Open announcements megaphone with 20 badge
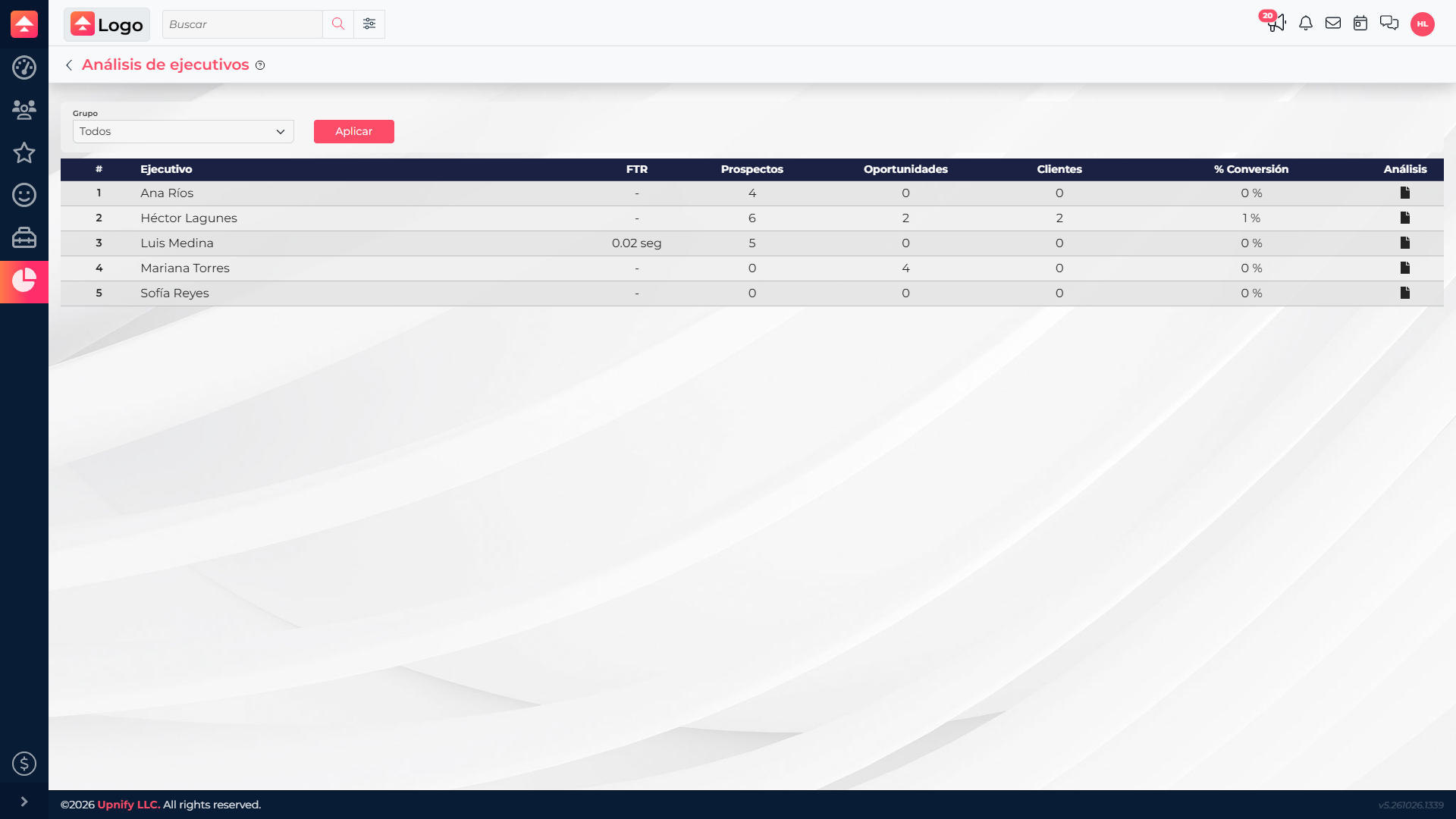1456x819 pixels. [x=1276, y=23]
